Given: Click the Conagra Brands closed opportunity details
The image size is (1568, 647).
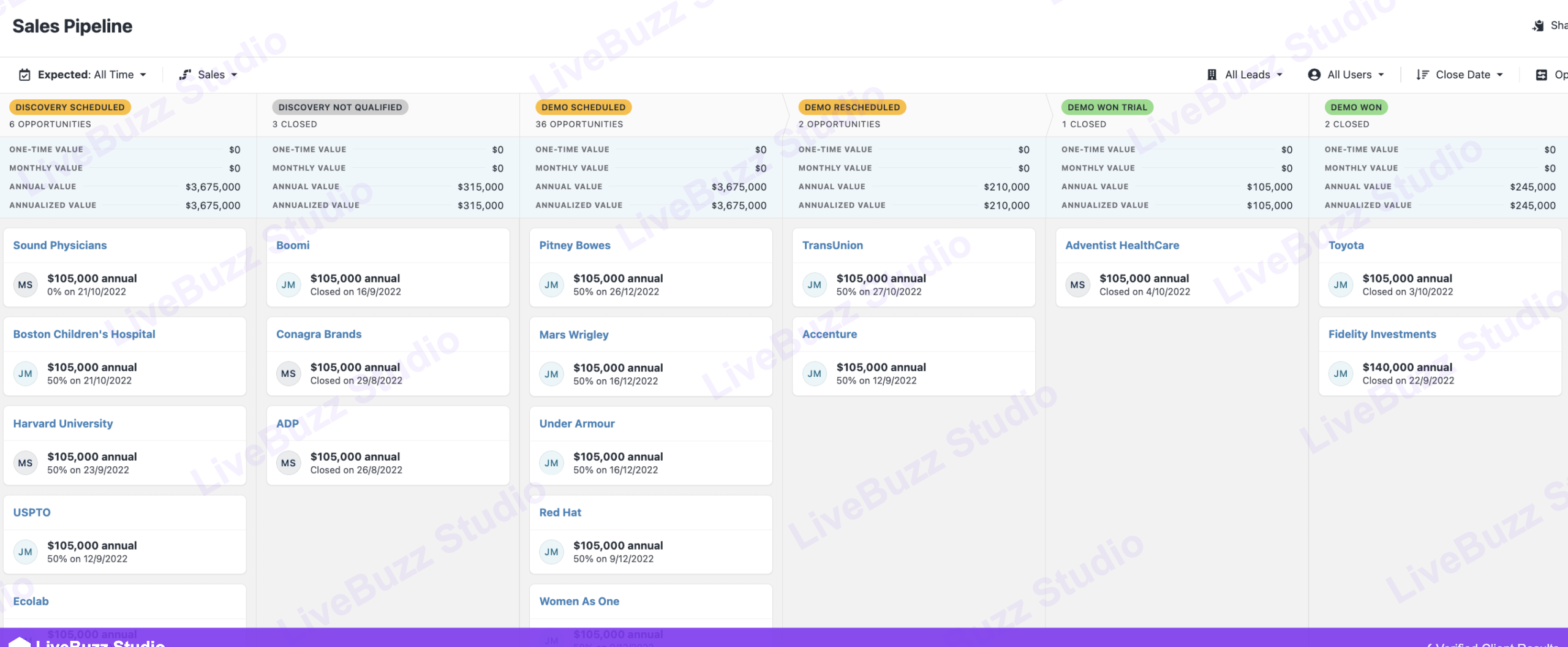Looking at the screenshot, I should pos(355,374).
